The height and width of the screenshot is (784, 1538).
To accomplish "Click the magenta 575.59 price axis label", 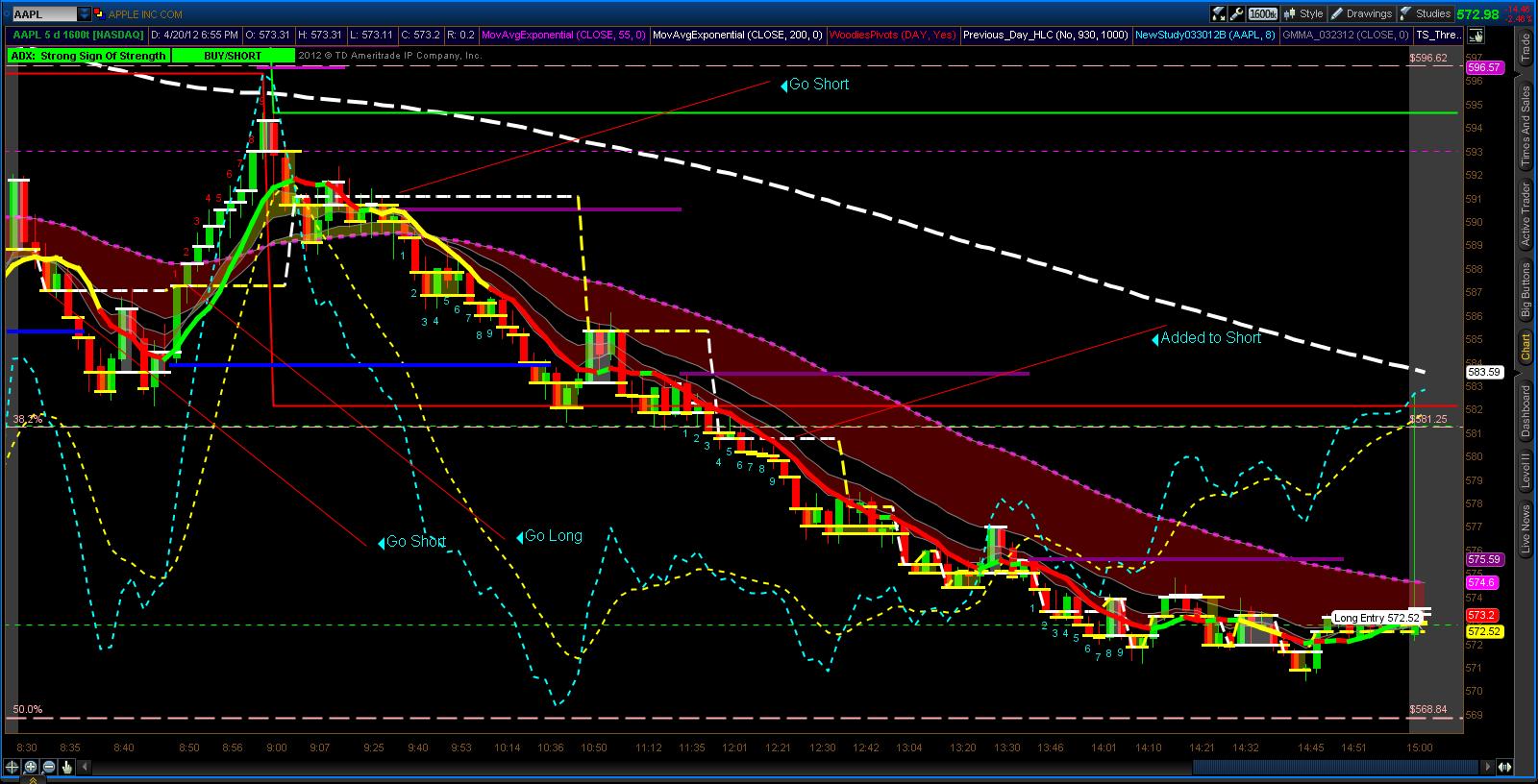I will pyautogui.click(x=1484, y=559).
